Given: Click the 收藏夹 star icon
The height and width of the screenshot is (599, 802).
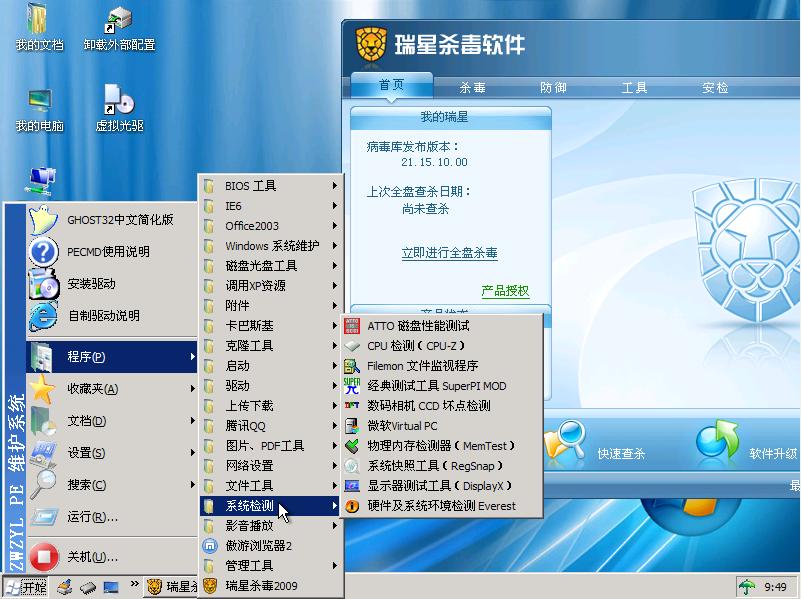Looking at the screenshot, I should coord(42,389).
